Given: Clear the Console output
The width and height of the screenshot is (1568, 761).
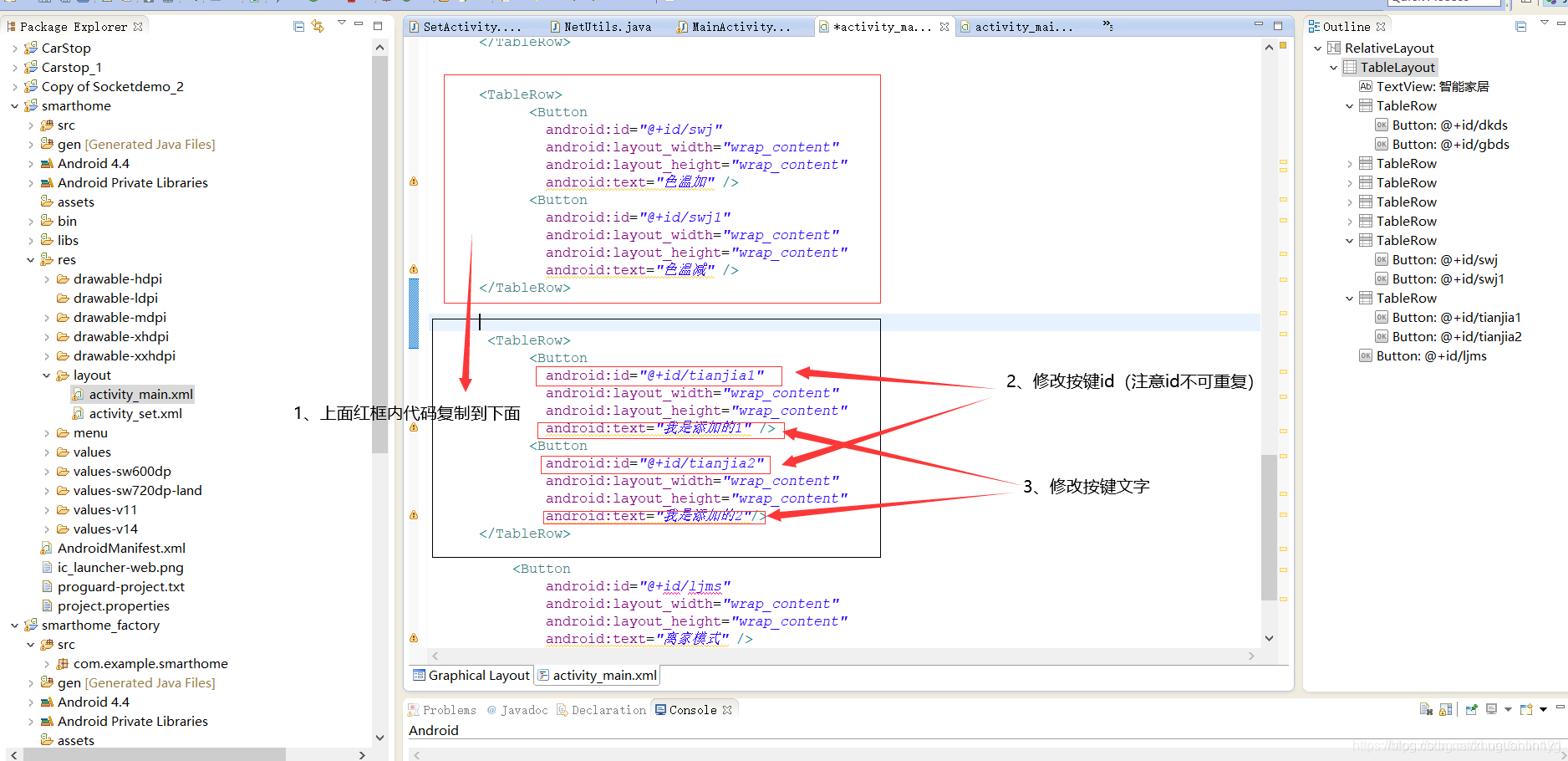Looking at the screenshot, I should [x=1426, y=709].
